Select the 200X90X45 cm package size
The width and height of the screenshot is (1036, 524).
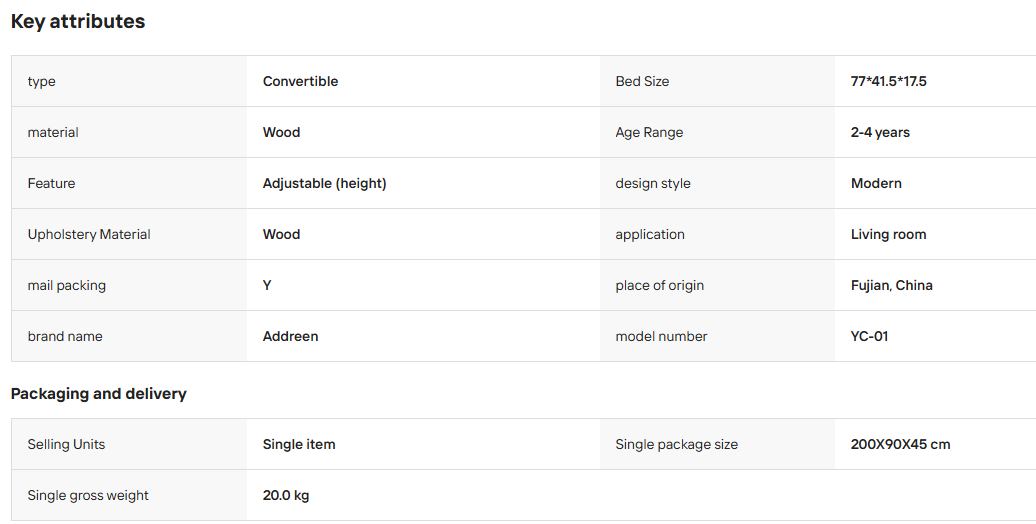(901, 444)
